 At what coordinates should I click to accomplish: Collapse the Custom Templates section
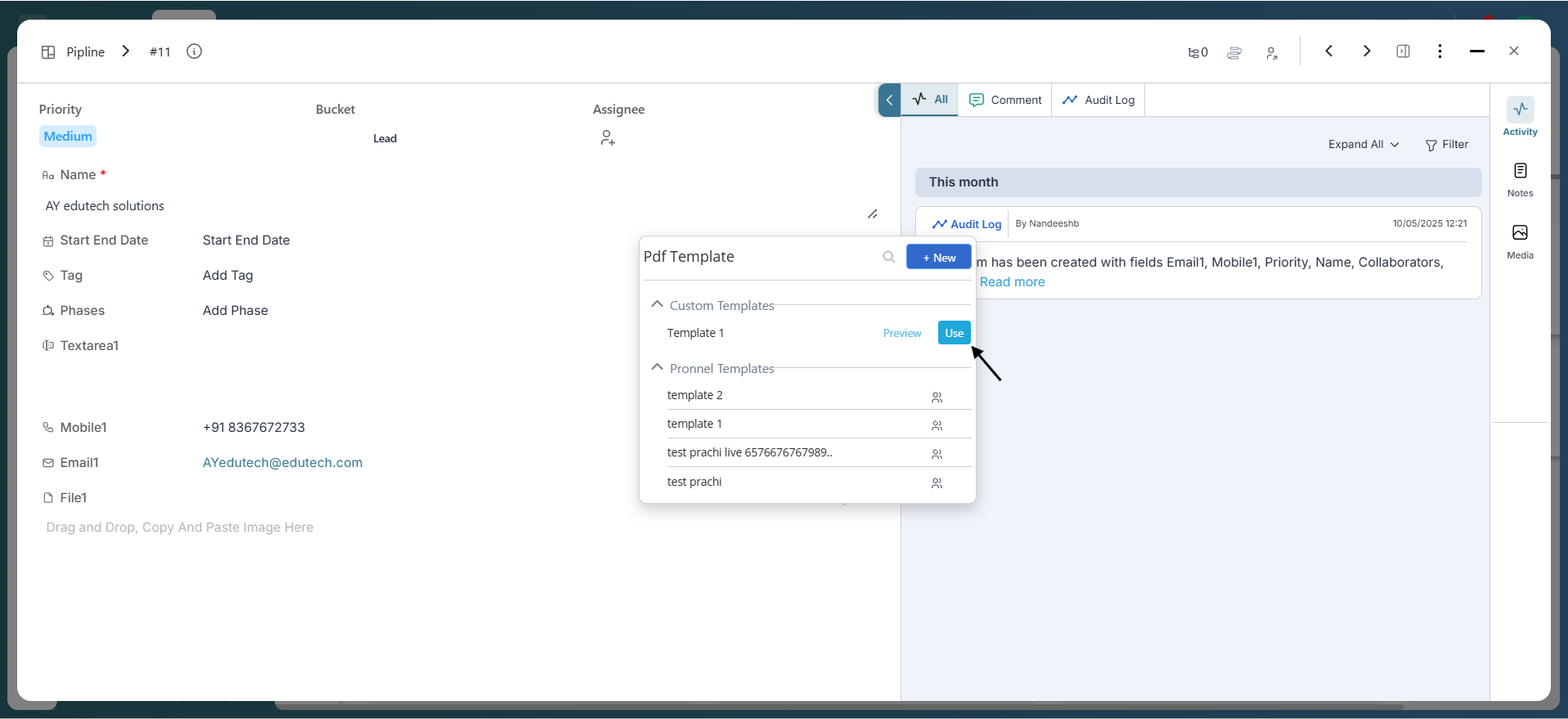(657, 304)
